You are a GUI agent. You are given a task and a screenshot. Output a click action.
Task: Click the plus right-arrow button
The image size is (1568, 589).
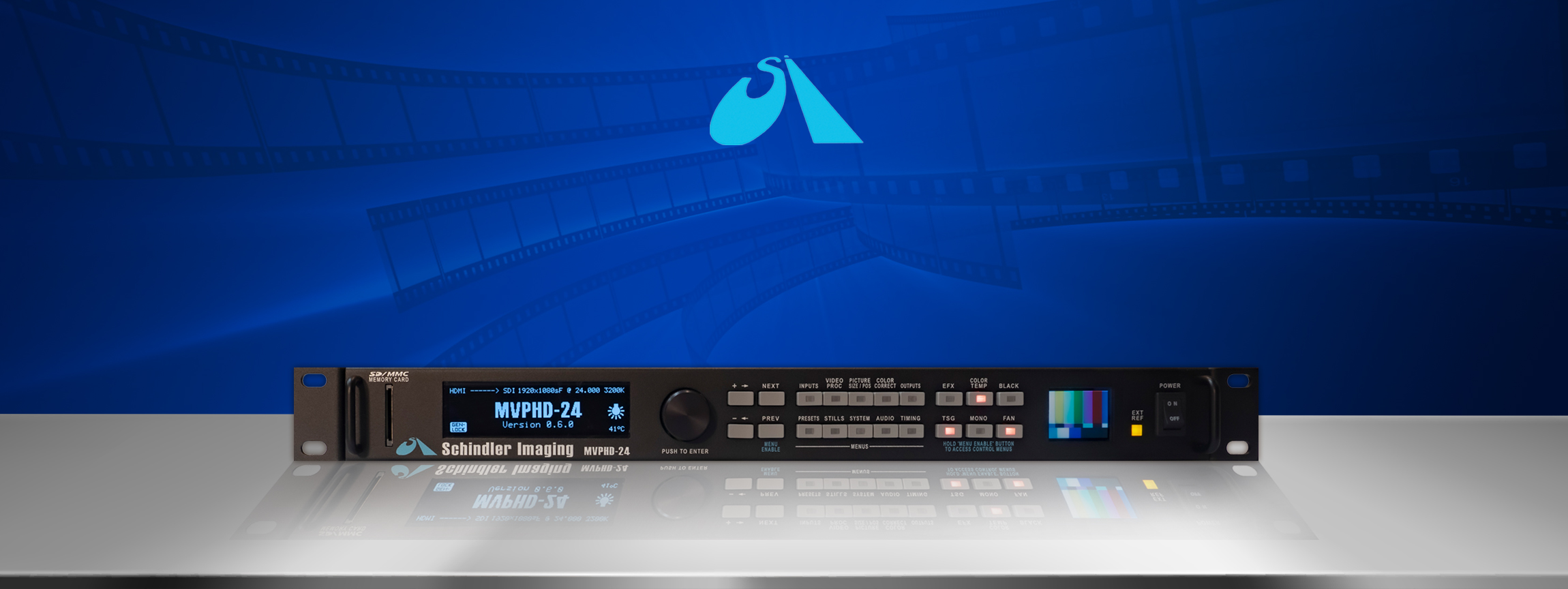(x=740, y=398)
